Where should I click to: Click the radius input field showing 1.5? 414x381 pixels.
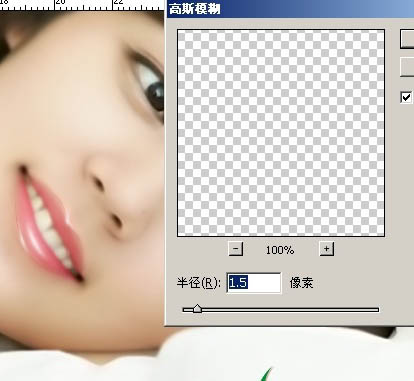254,283
